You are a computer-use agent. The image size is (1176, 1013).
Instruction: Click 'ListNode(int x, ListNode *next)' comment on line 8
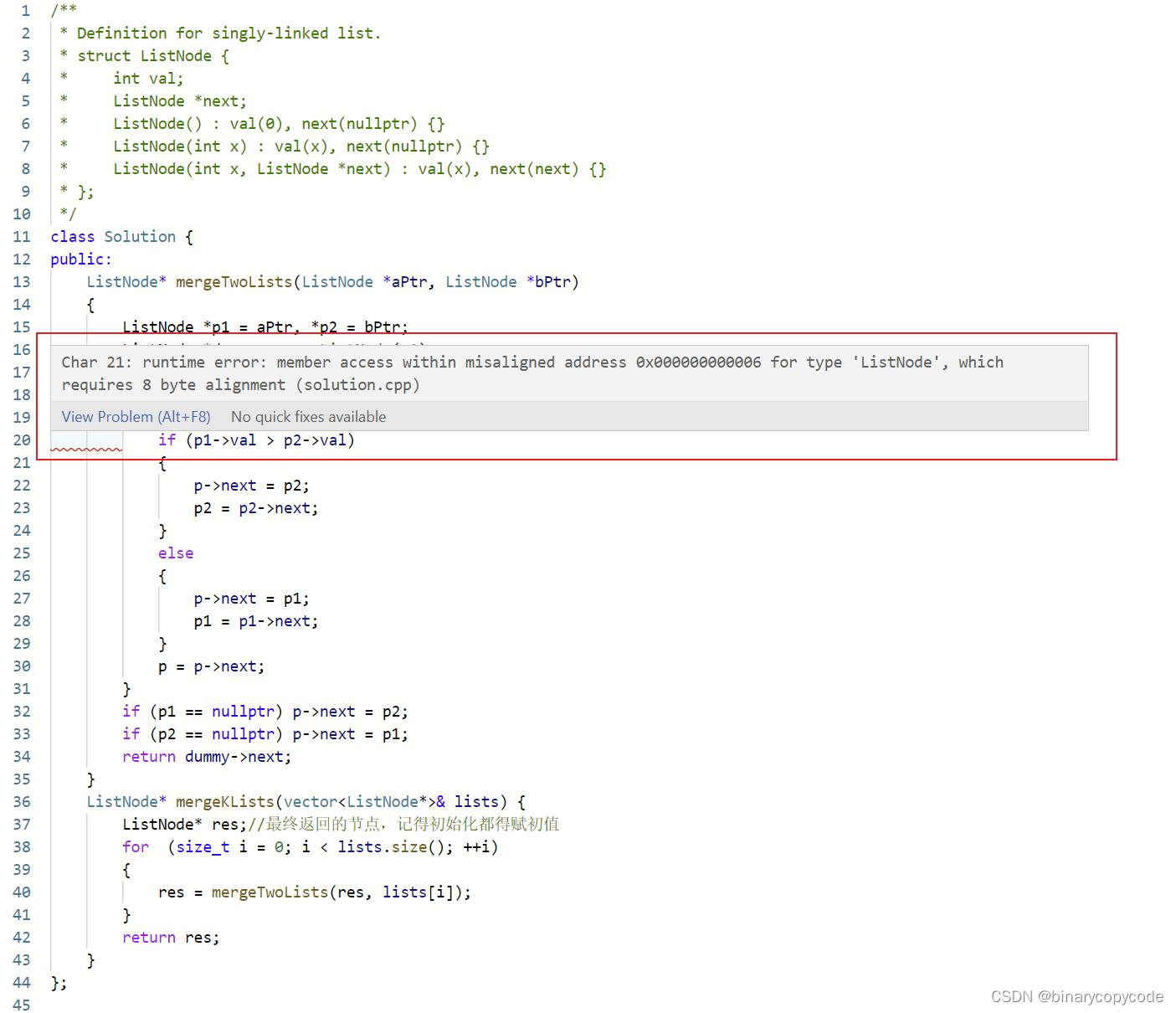[x=252, y=169]
